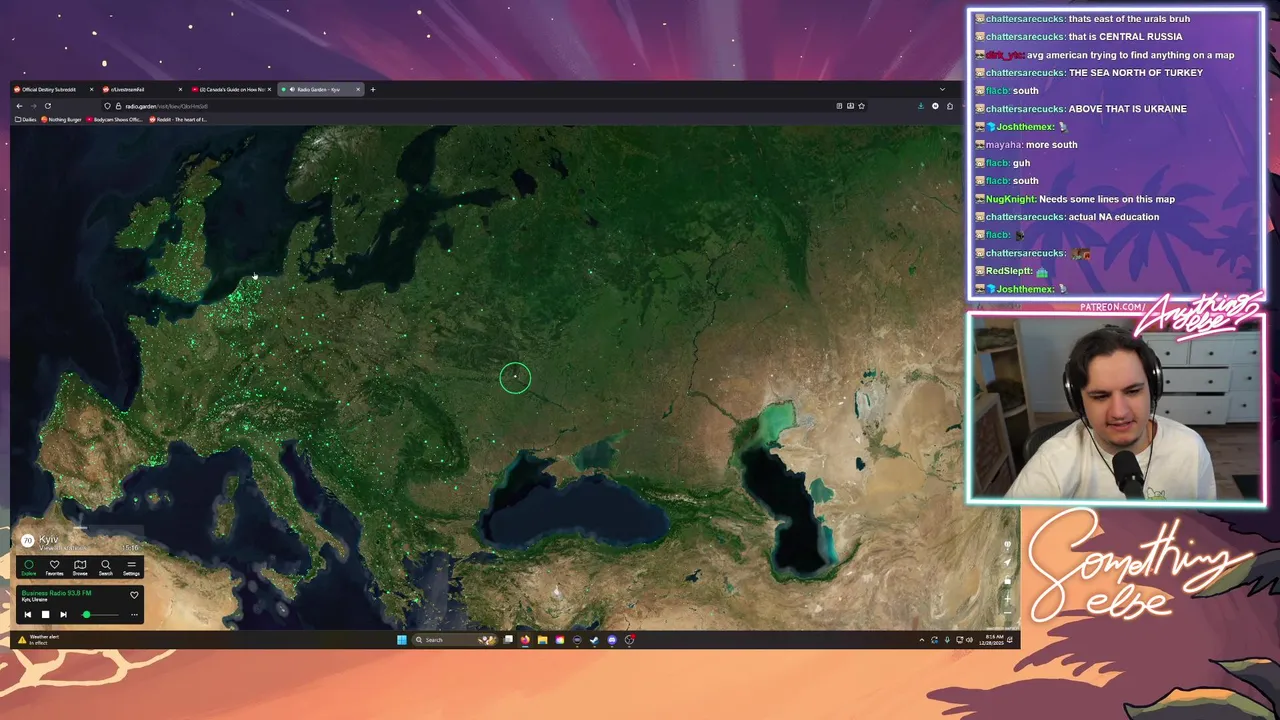Open the Bodycam Shows bookmark
This screenshot has width=1280, height=720.
click(x=115, y=119)
